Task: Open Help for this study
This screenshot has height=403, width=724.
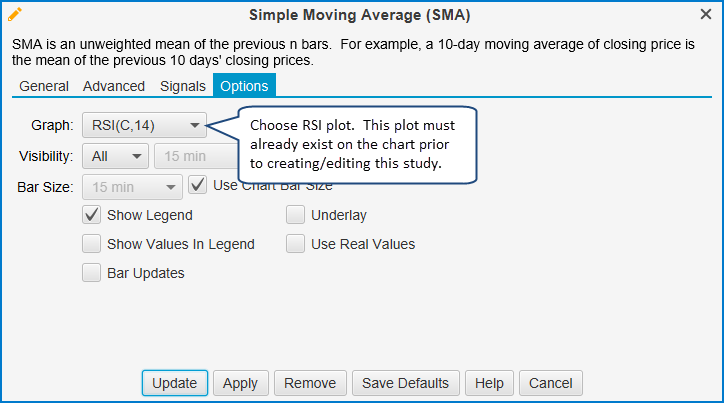Action: (489, 383)
